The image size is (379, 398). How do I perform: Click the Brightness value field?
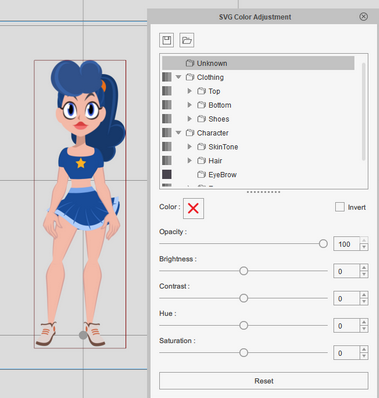coord(346,271)
